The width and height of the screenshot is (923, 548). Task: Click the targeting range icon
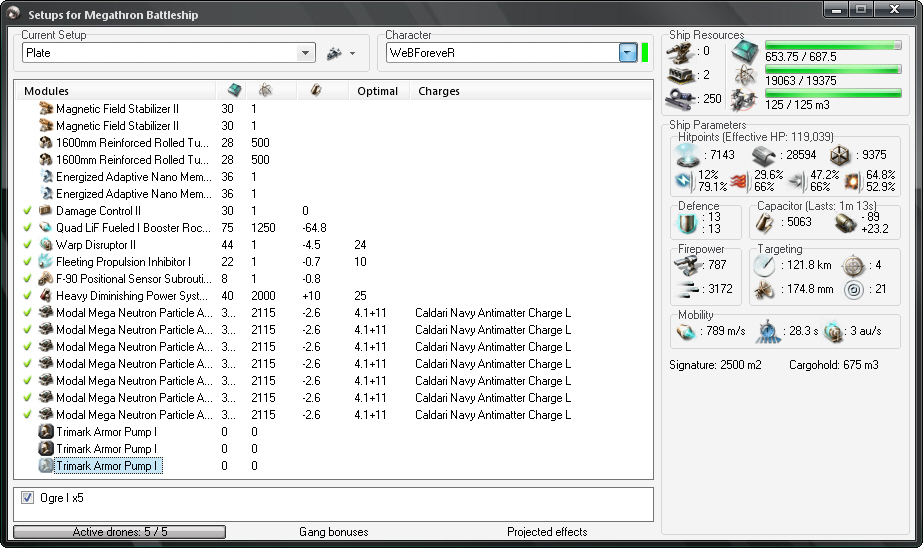(x=766, y=265)
